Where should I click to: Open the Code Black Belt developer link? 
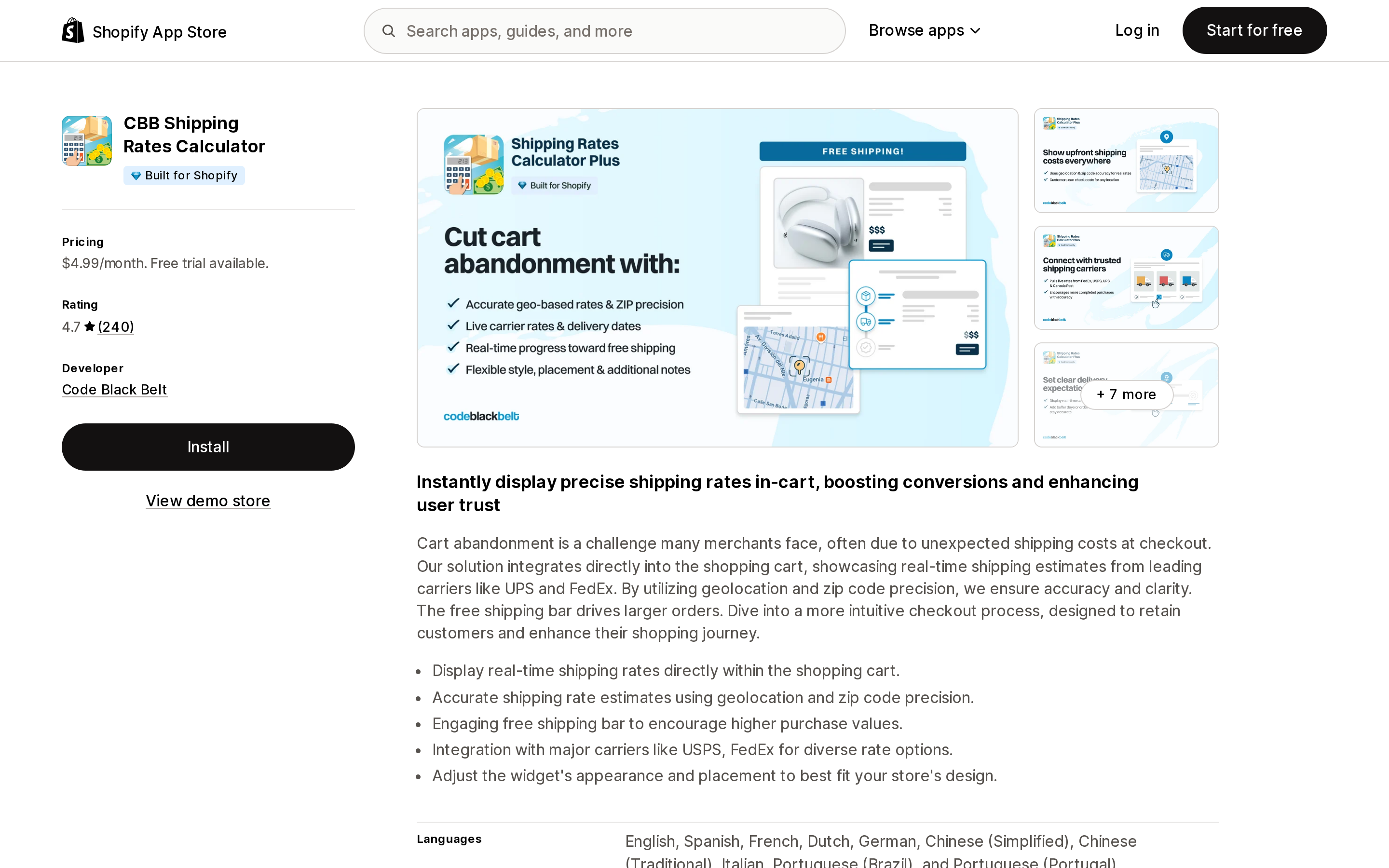[114, 390]
